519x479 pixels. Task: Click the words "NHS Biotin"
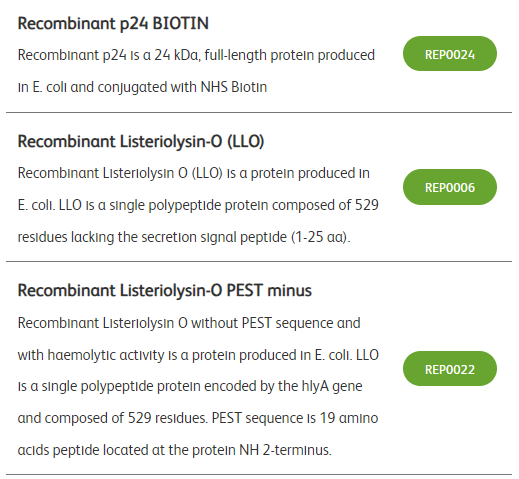[234, 87]
